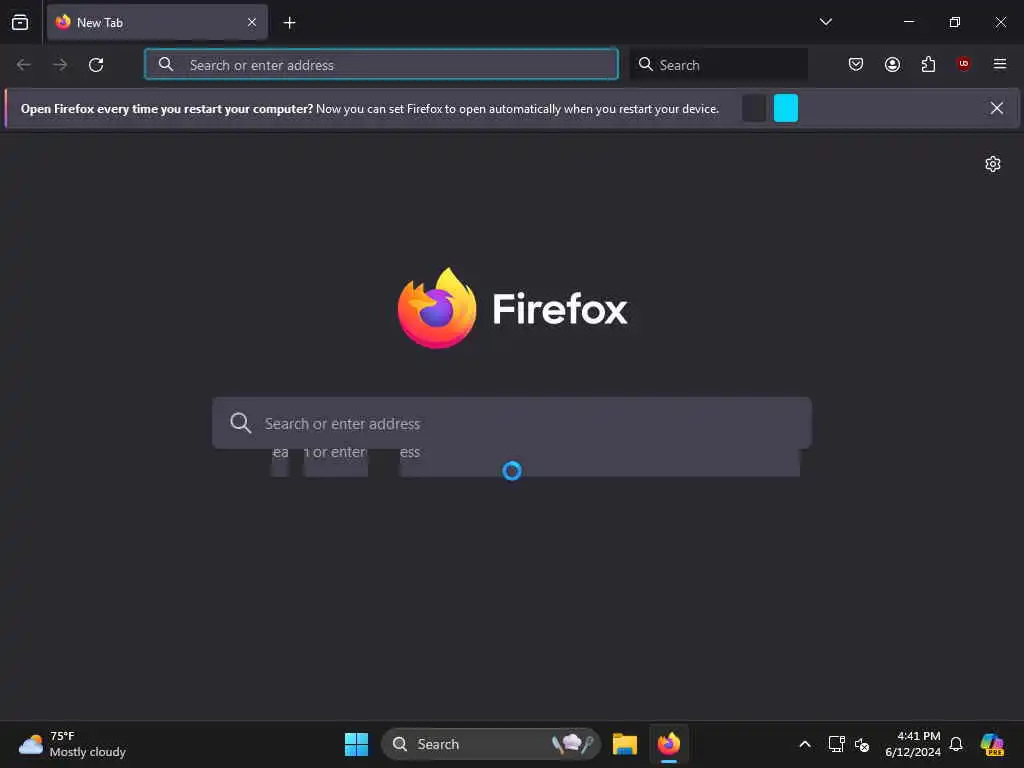Open the muted volume tray icon
This screenshot has height=768, width=1024.
click(862, 744)
